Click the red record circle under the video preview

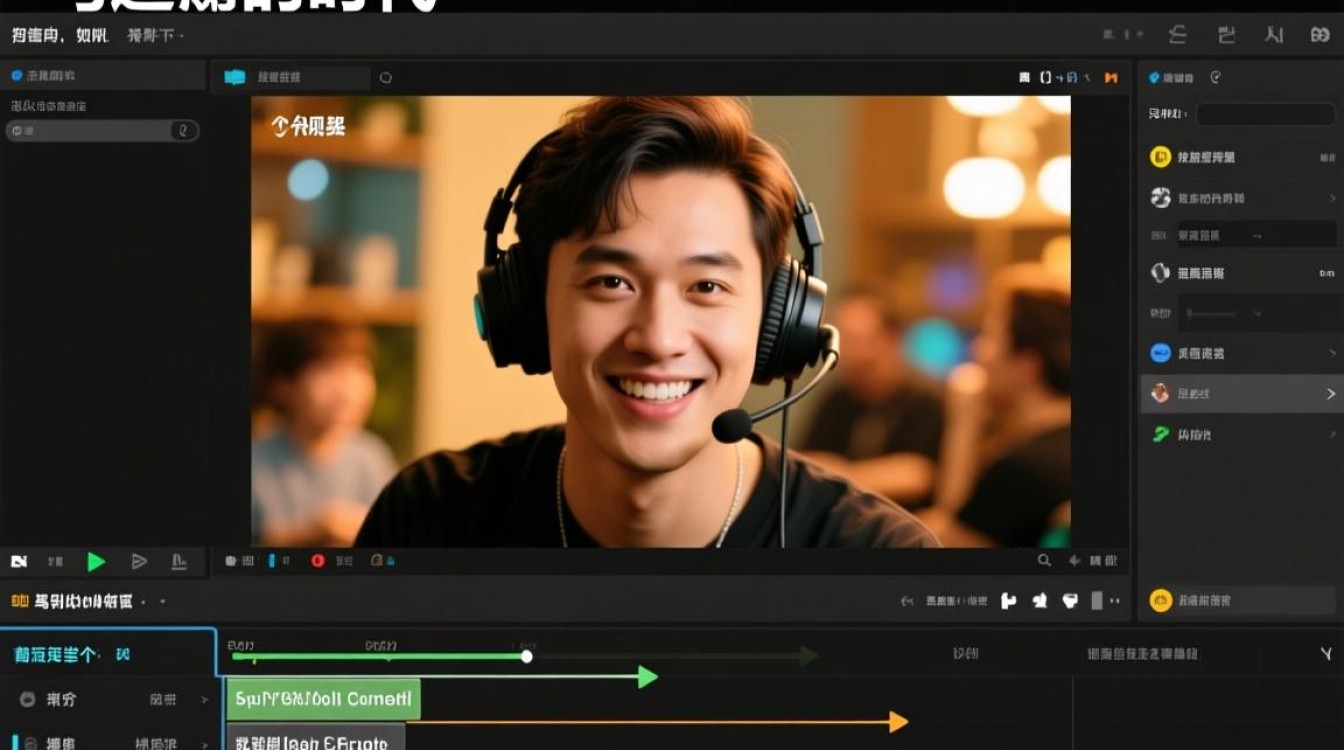pyautogui.click(x=318, y=561)
